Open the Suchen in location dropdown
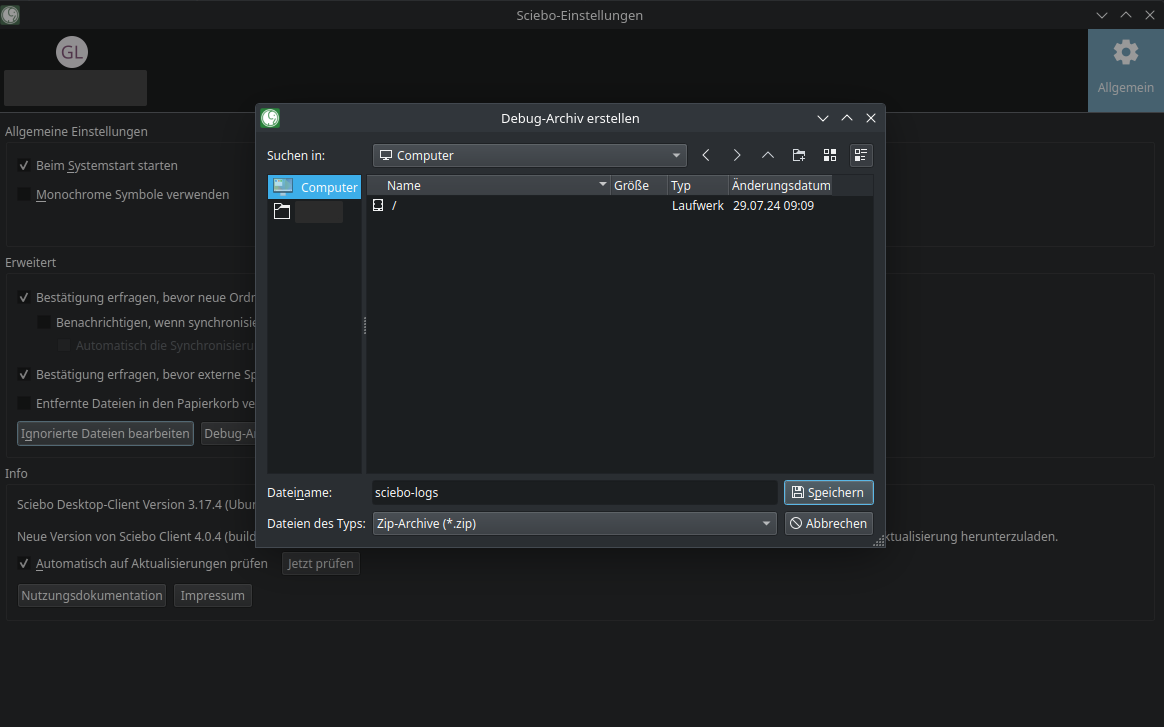This screenshot has height=727, width=1164. point(530,155)
